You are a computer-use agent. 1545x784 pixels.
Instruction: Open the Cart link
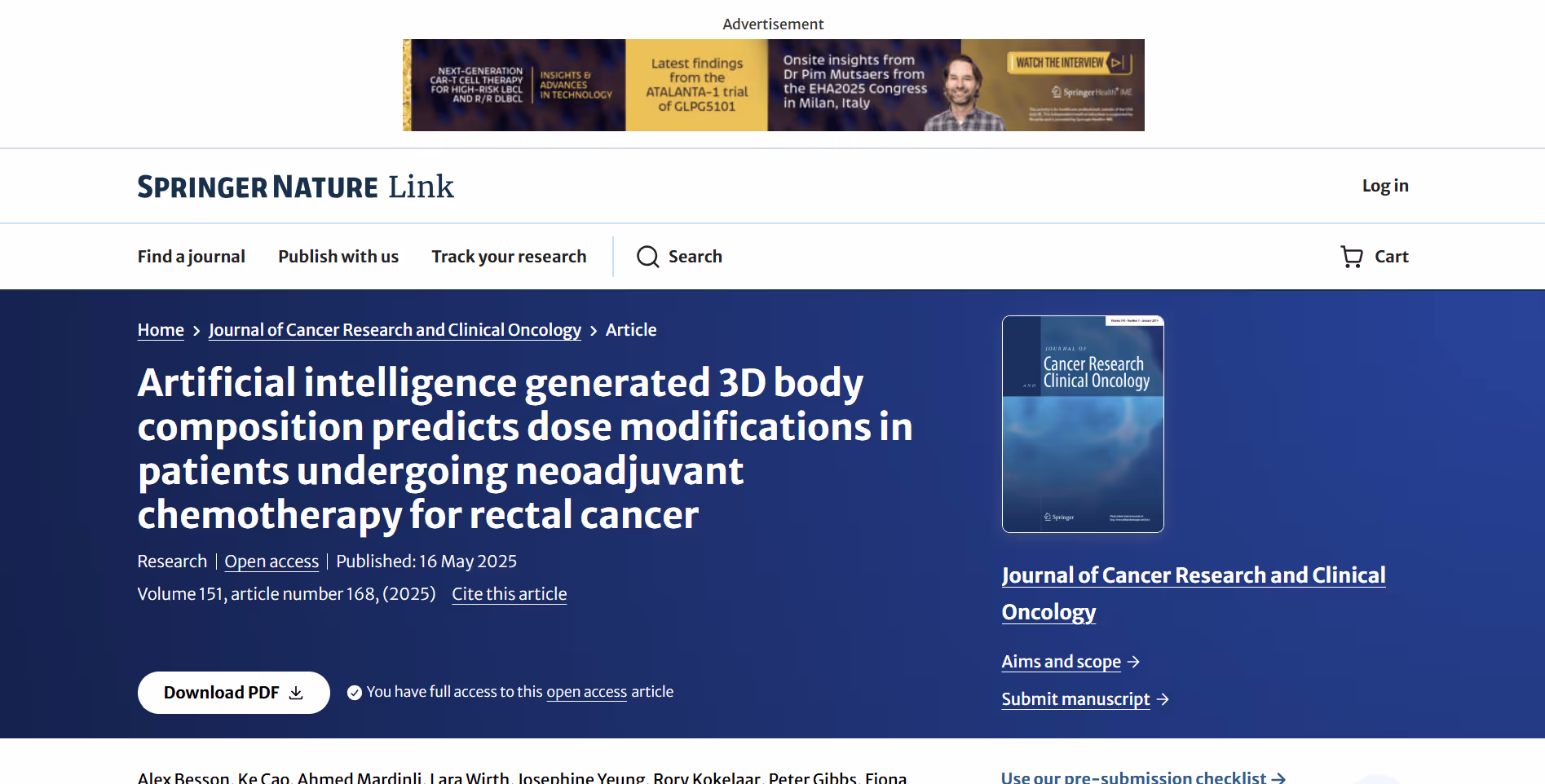pyautogui.click(x=1375, y=257)
